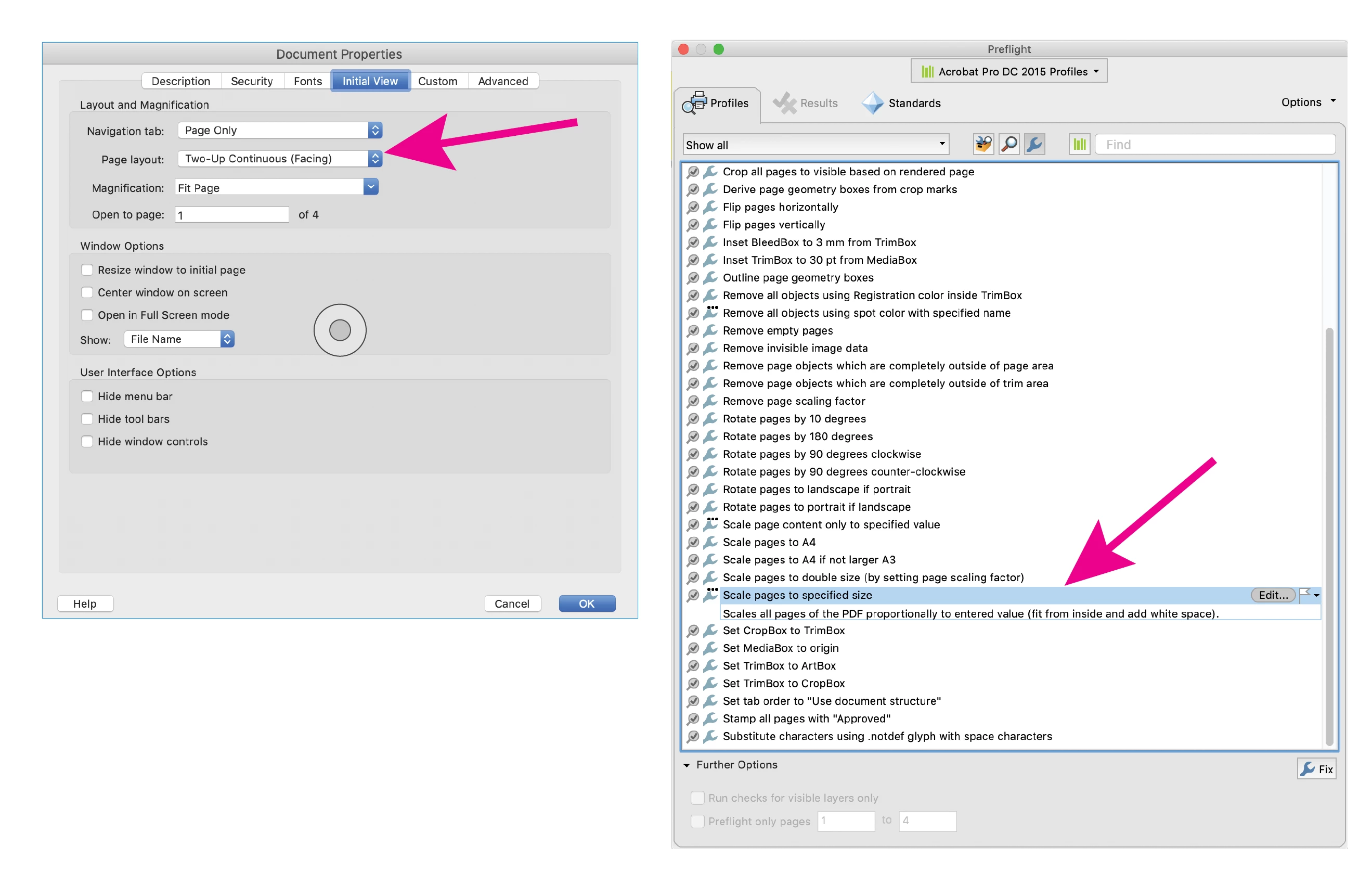Click the wrench icon beside Scale pages to A4
This screenshot has height=873, width=1372.
[710, 542]
